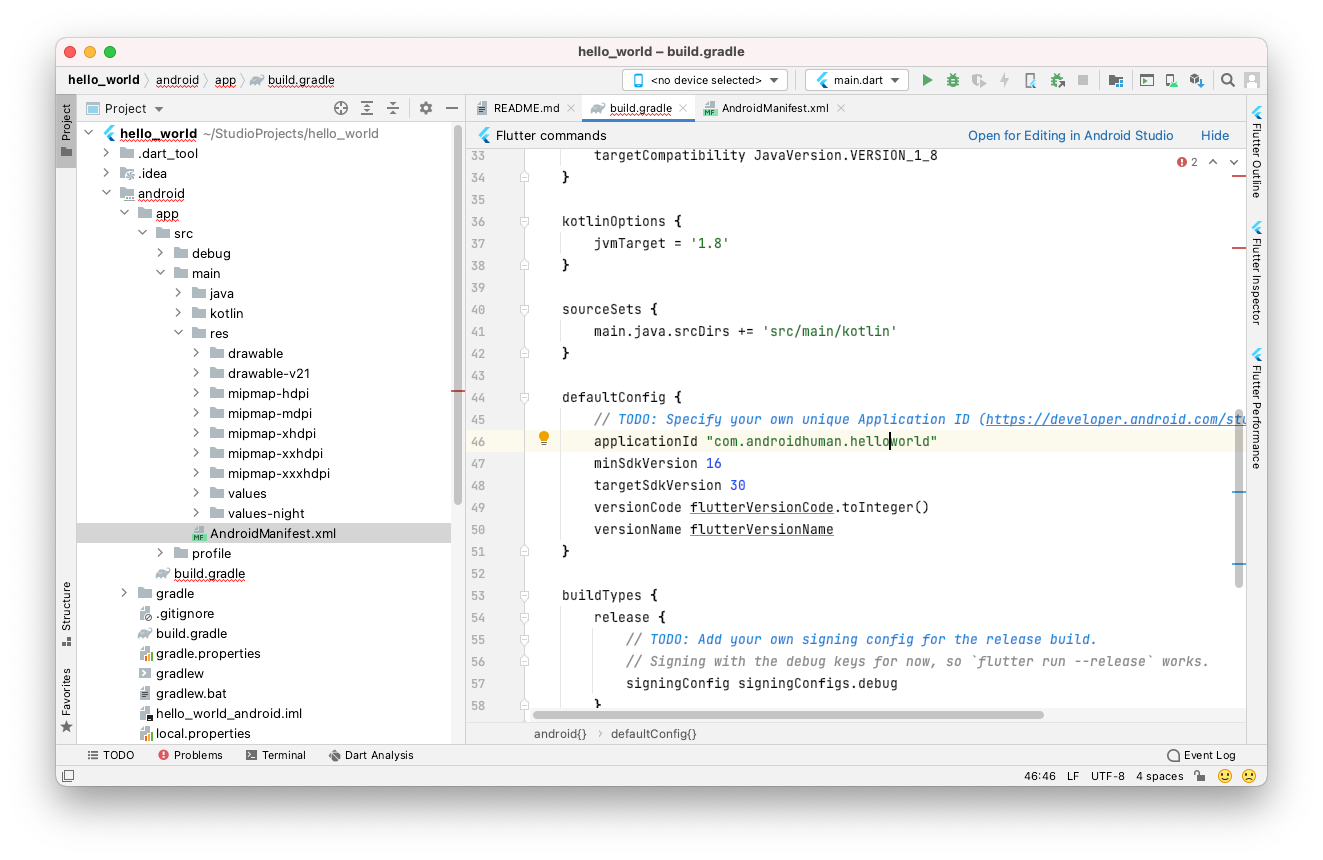Click the Run with Coverage icon
The height and width of the screenshot is (860, 1323).
click(979, 80)
